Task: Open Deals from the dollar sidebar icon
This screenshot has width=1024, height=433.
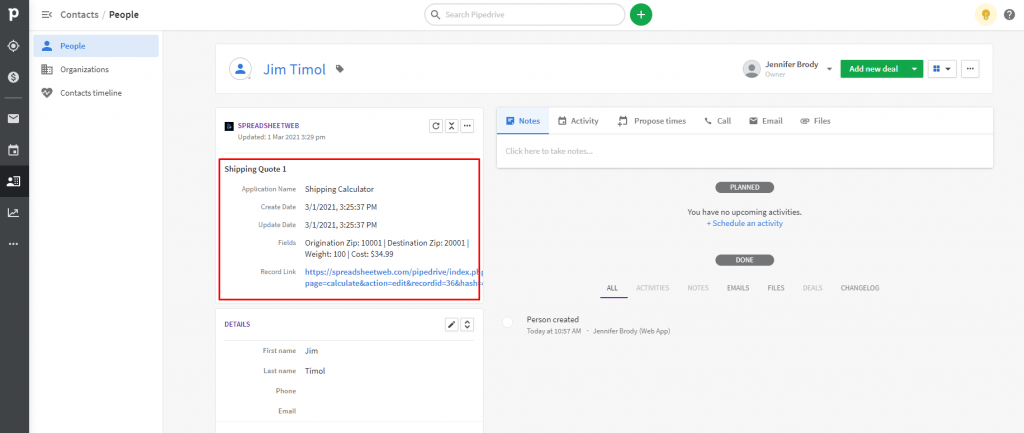Action: click(14, 77)
